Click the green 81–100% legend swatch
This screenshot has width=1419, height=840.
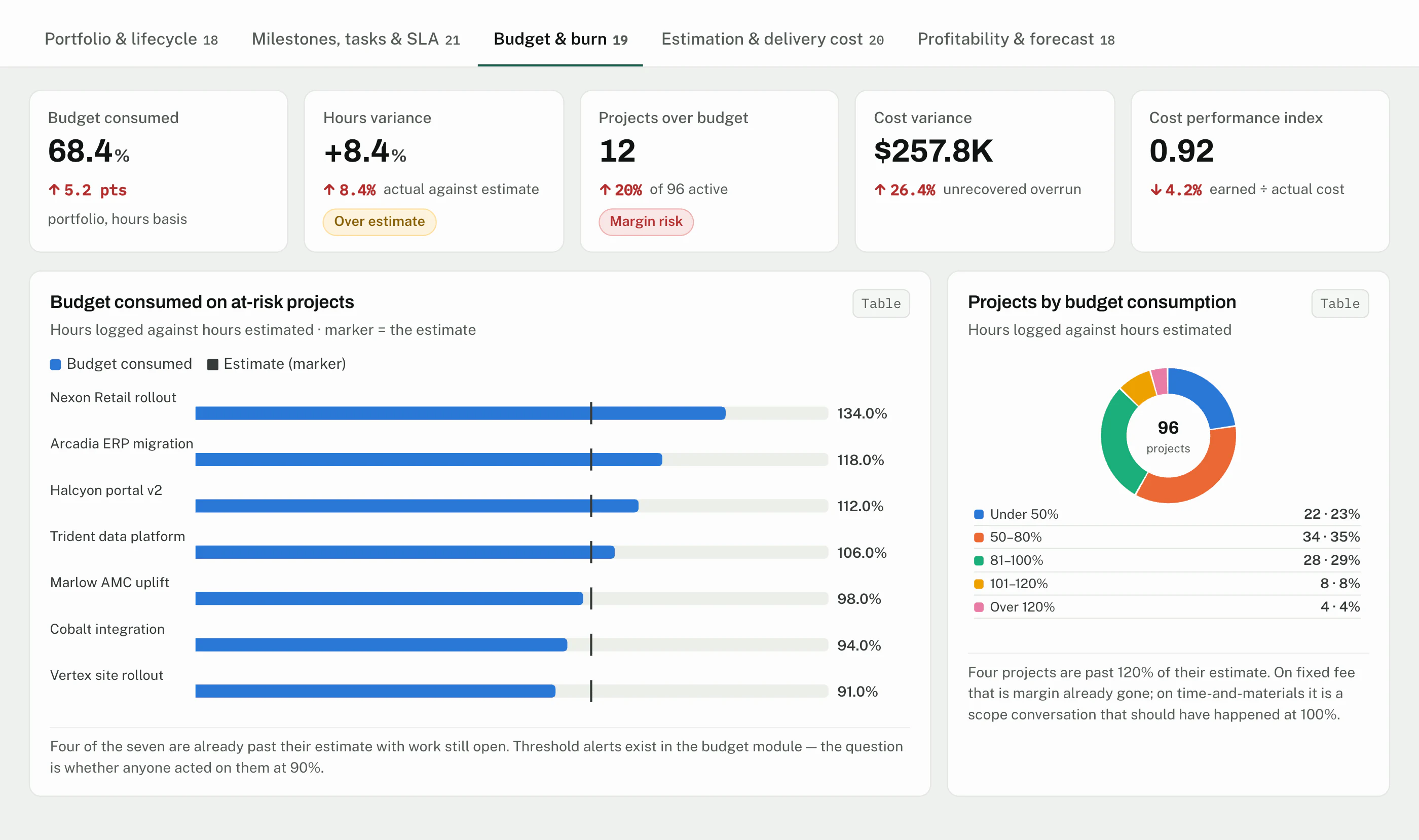pyautogui.click(x=979, y=560)
